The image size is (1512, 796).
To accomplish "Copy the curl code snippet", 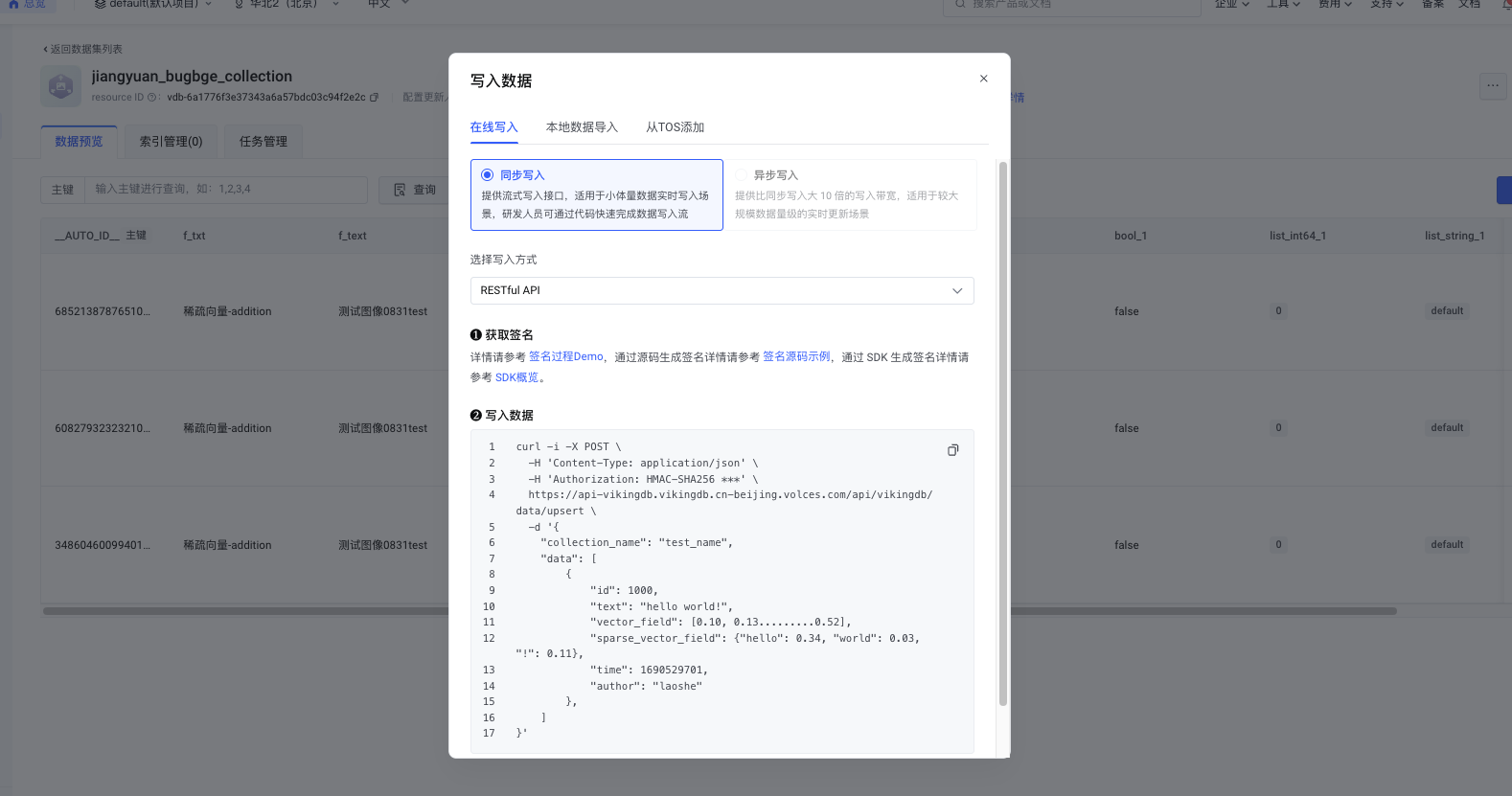I will 952,450.
